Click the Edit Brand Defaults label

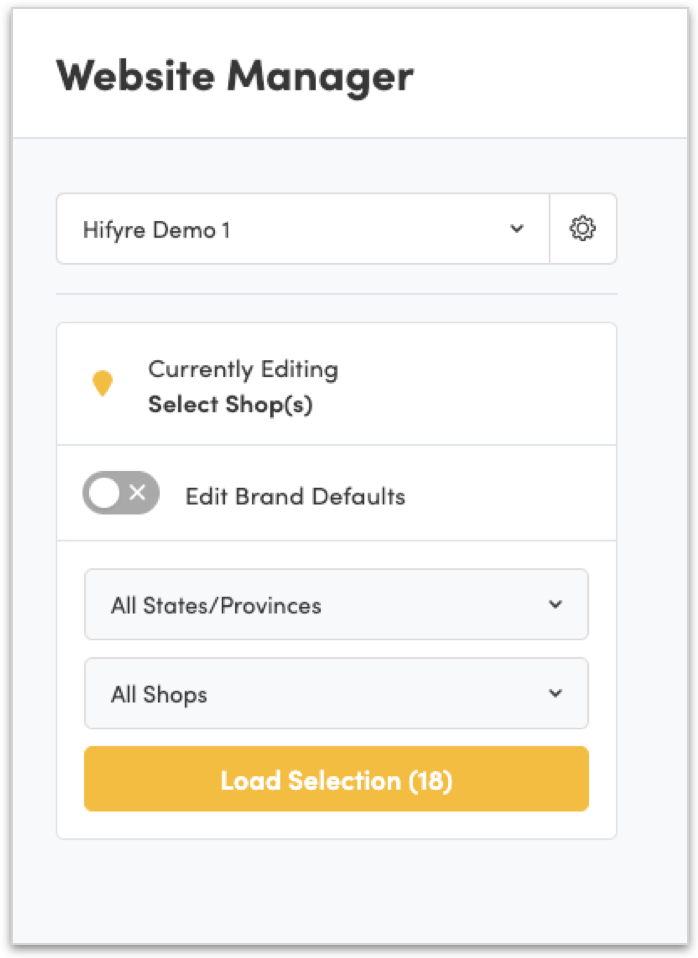click(x=295, y=496)
